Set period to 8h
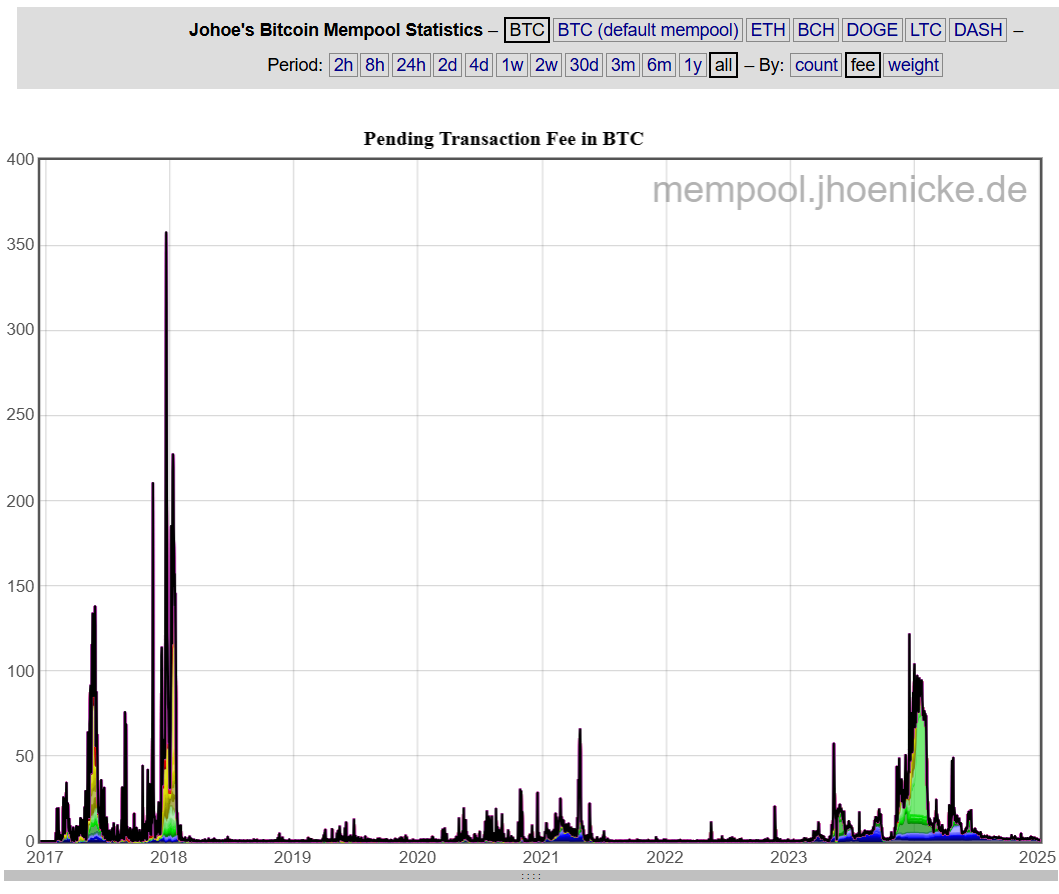 pyautogui.click(x=375, y=65)
